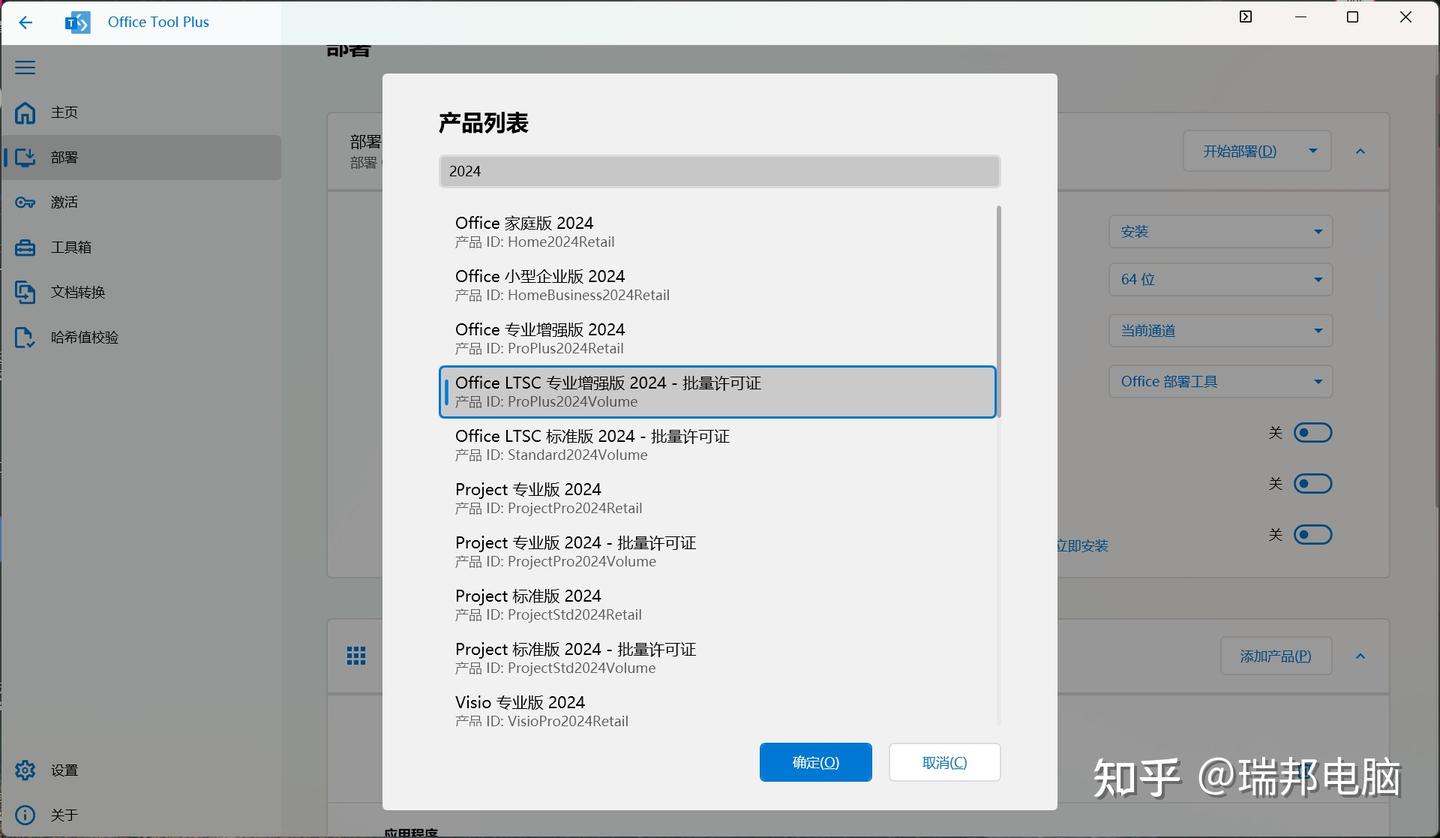
Task: Collapse the deploy section chevron
Action: [x=1360, y=151]
